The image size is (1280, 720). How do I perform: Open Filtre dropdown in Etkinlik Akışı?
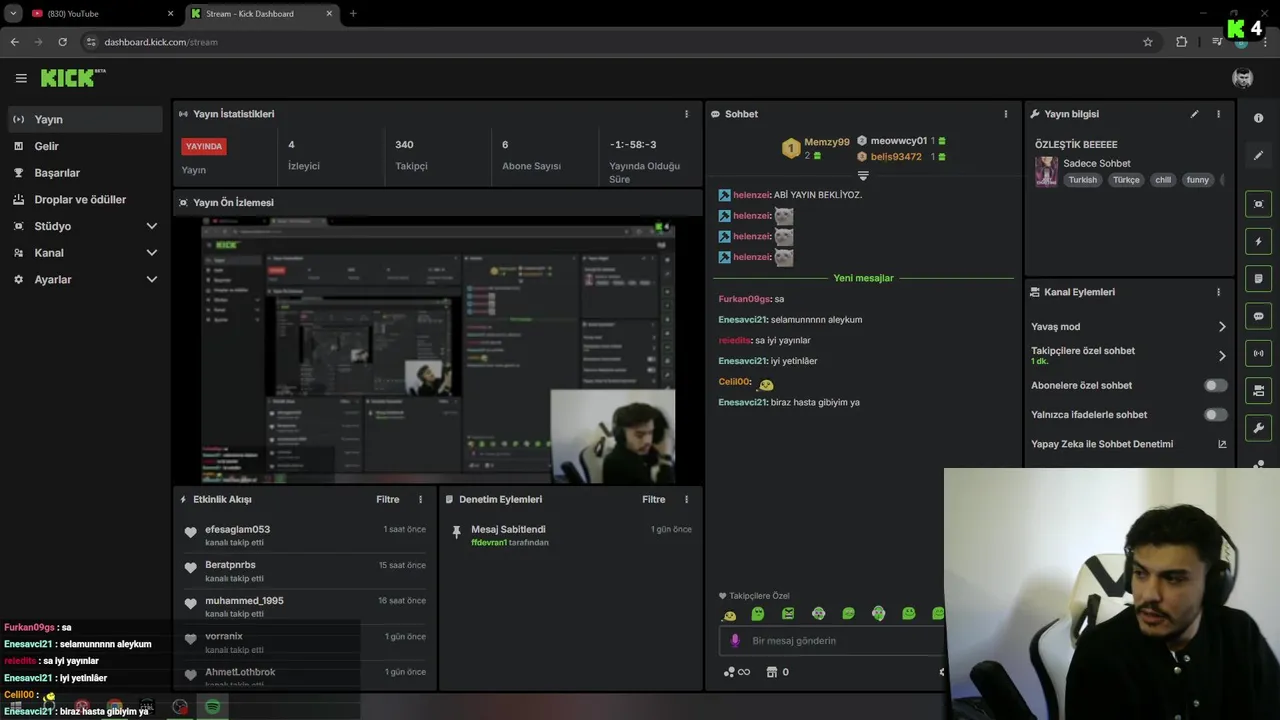(387, 499)
